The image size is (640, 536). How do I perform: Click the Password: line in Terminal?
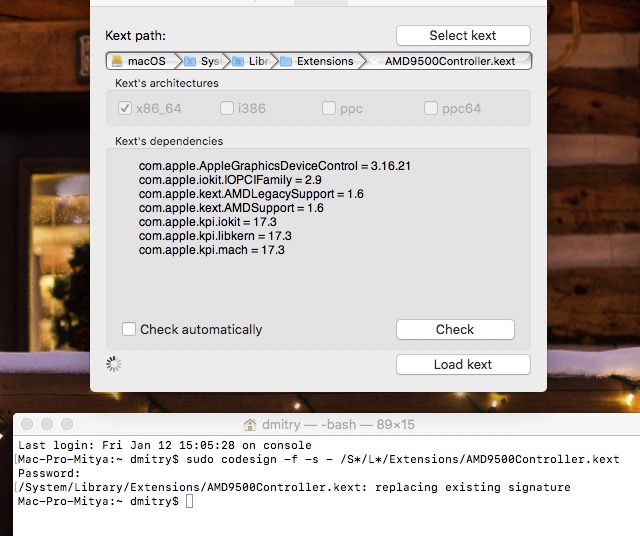pyautogui.click(x=49, y=473)
